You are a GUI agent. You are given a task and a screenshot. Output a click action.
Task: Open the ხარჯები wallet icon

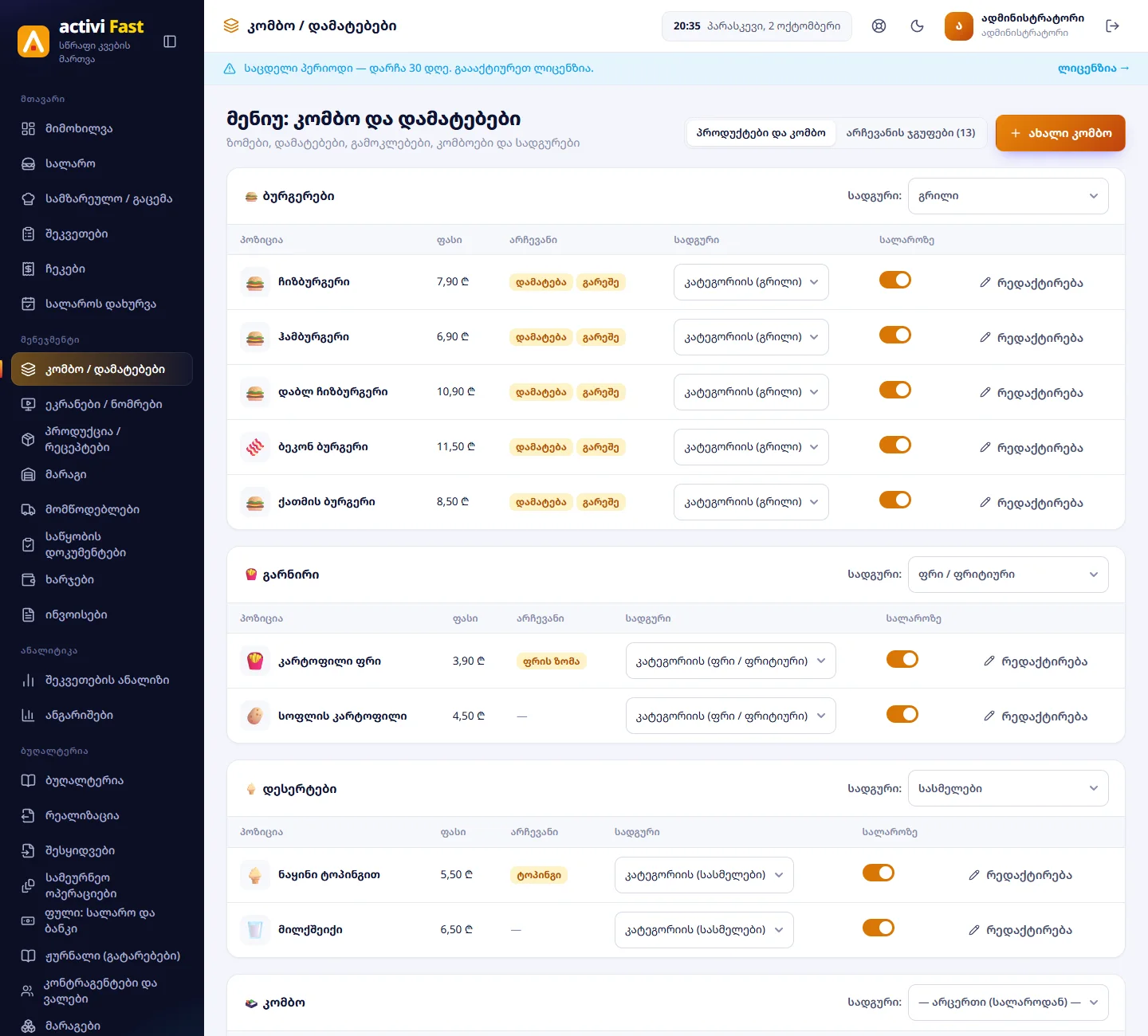pos(28,580)
